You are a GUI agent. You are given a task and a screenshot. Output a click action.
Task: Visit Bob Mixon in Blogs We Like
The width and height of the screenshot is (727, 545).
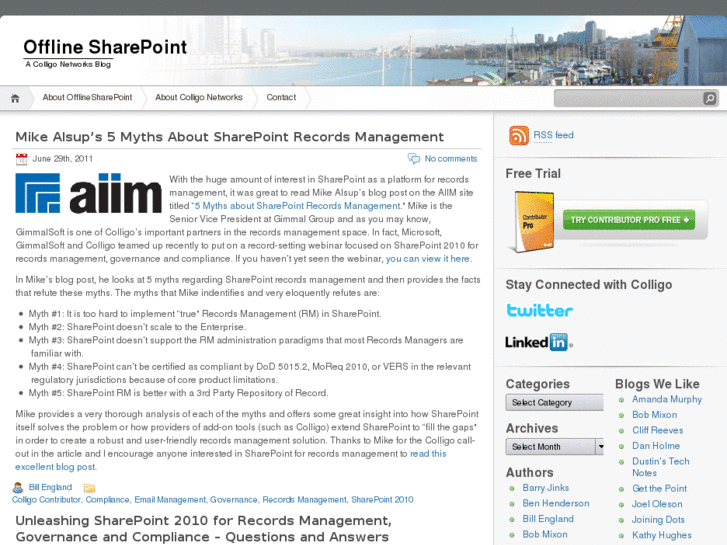(654, 415)
